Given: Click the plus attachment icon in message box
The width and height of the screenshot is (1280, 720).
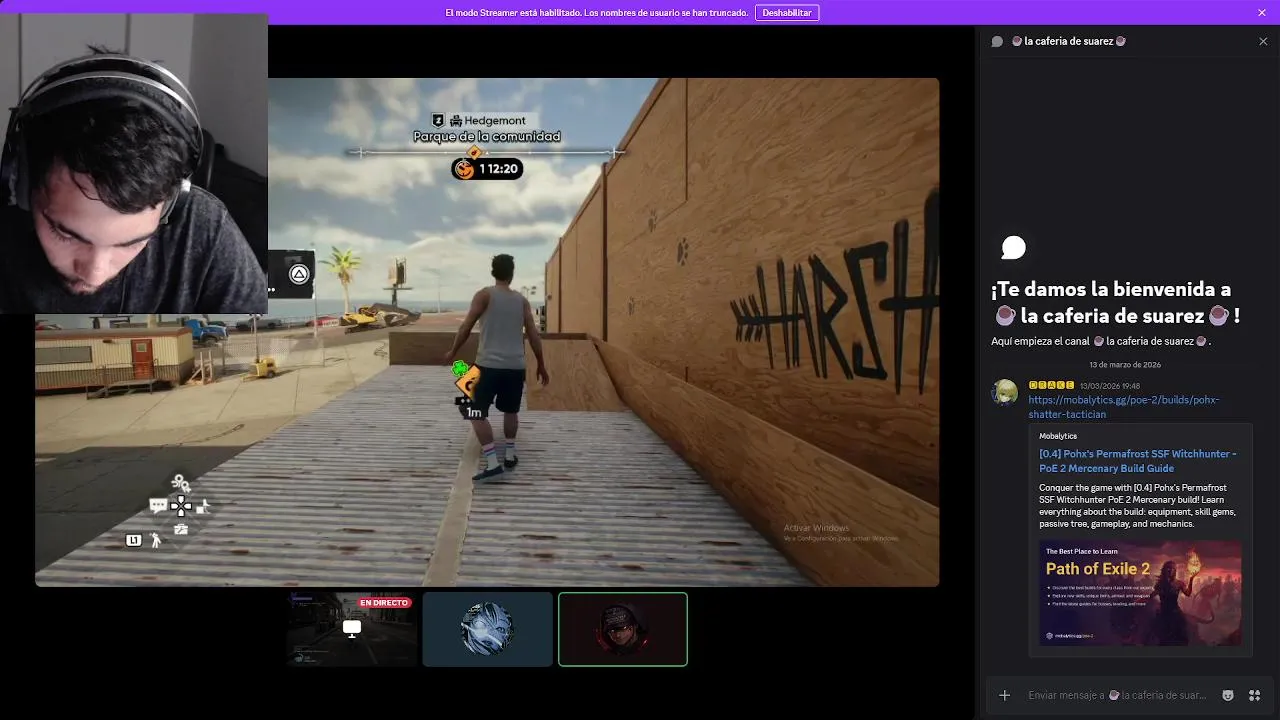Looking at the screenshot, I should 1005,695.
